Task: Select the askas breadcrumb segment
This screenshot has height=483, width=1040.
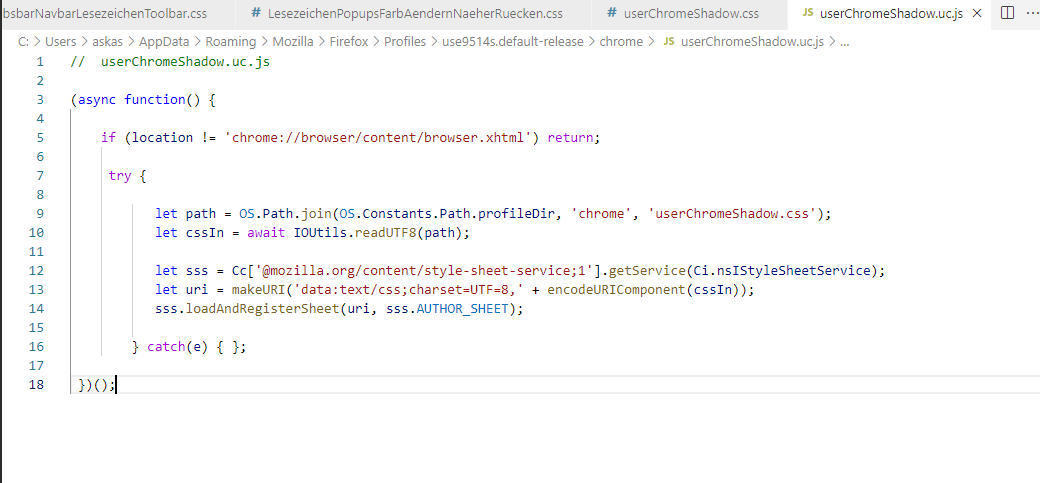Action: (x=109, y=42)
